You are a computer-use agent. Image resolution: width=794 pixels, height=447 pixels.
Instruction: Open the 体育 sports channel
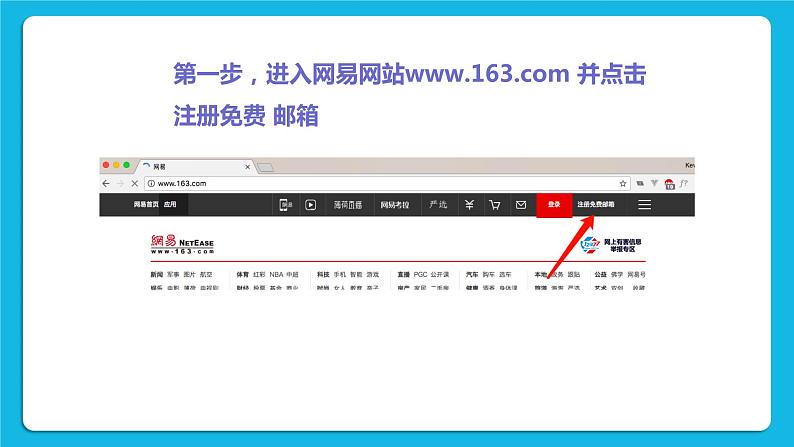pyautogui.click(x=243, y=274)
